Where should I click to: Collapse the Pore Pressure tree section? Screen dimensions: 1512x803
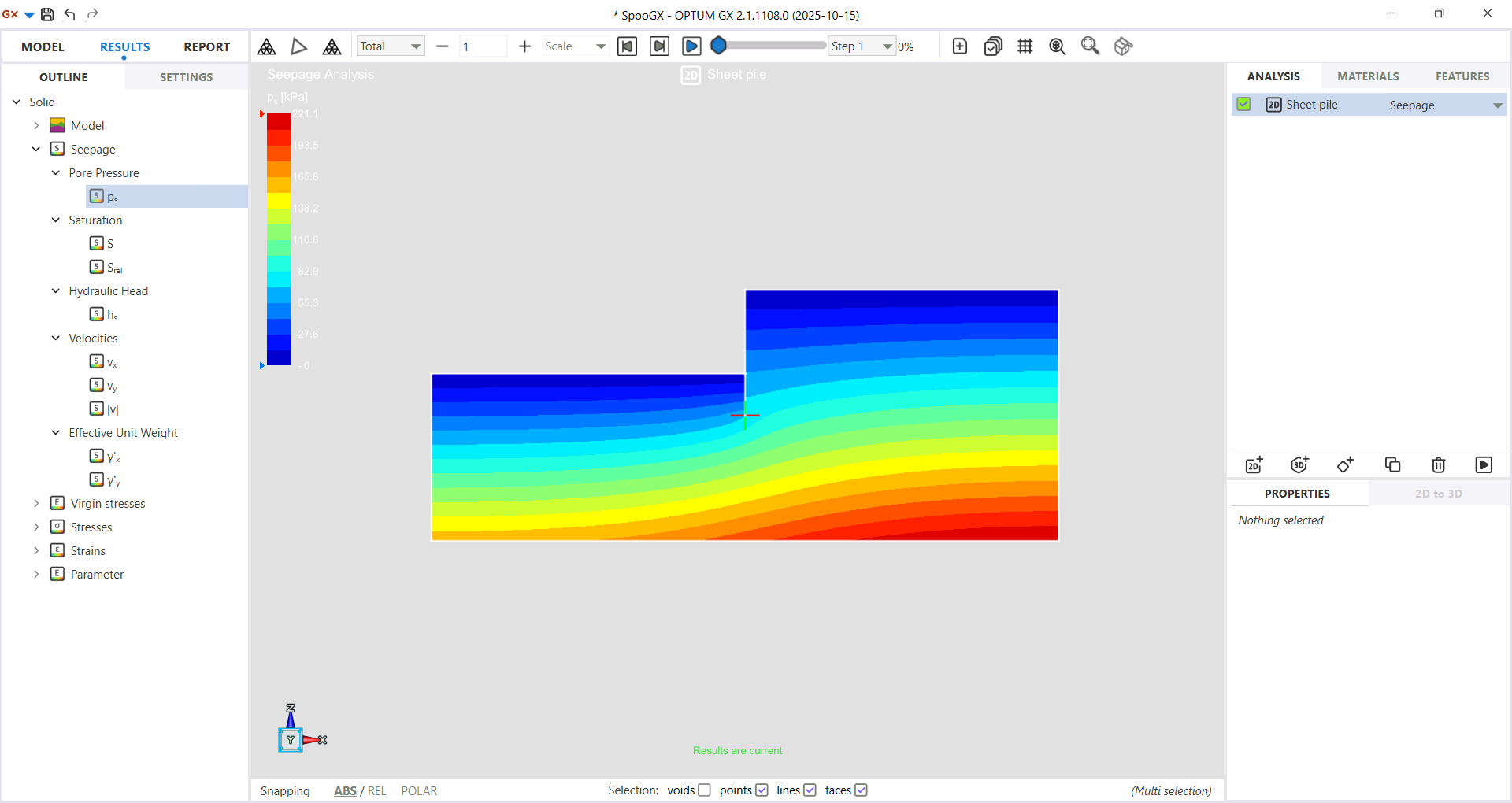[55, 172]
